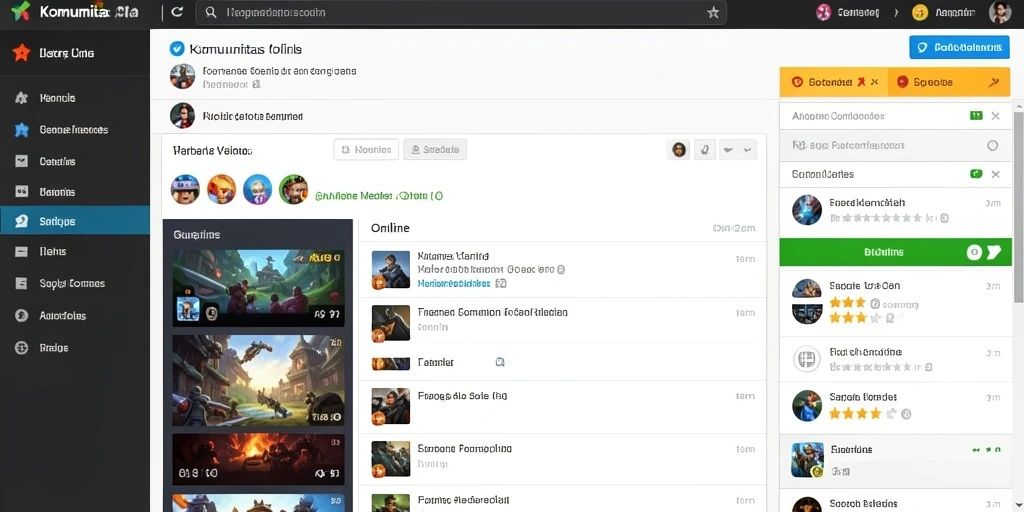Click the right panel scrollbar up arrow
This screenshot has width=1024, height=512.
point(1017,107)
